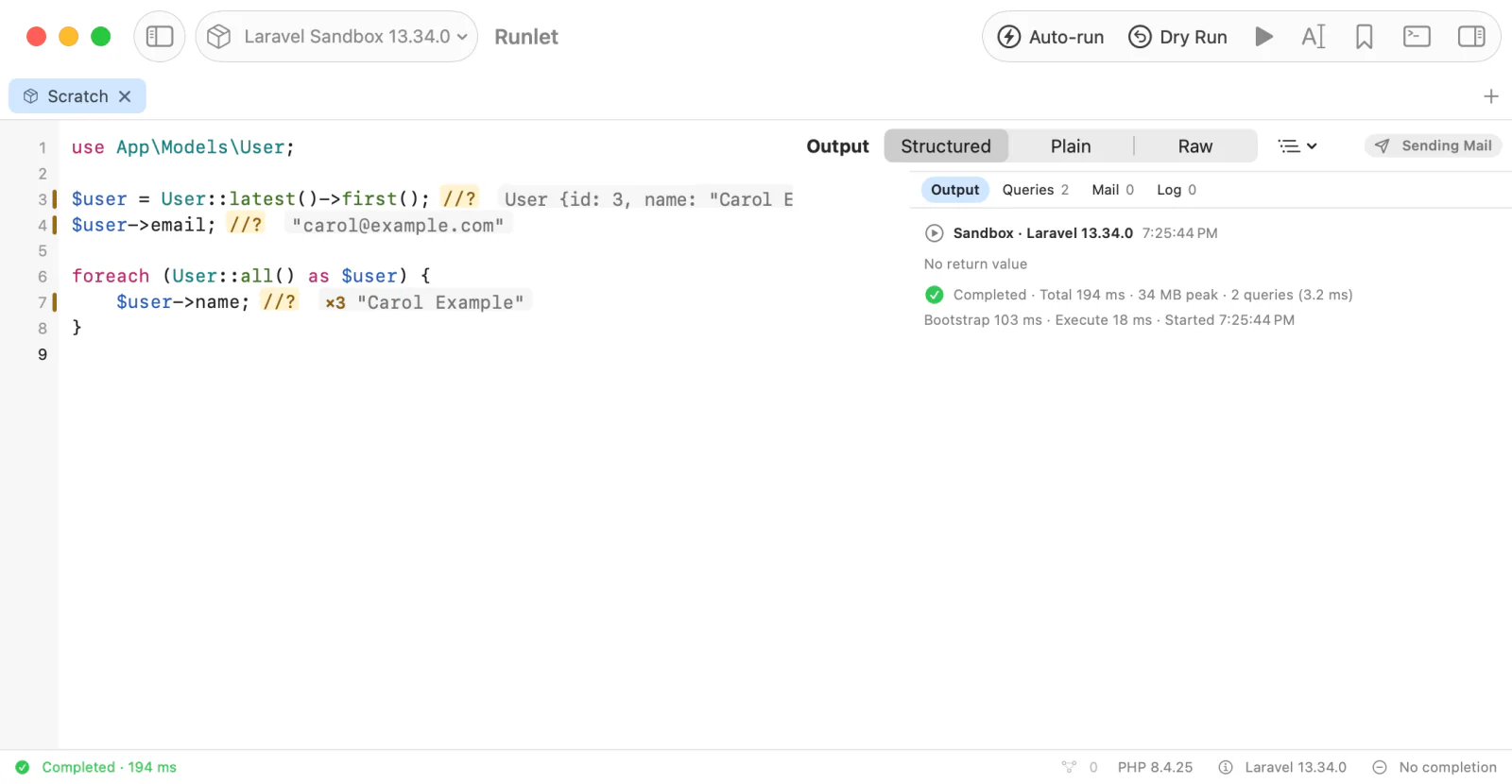Click the cube icon in project selector

coord(218,37)
